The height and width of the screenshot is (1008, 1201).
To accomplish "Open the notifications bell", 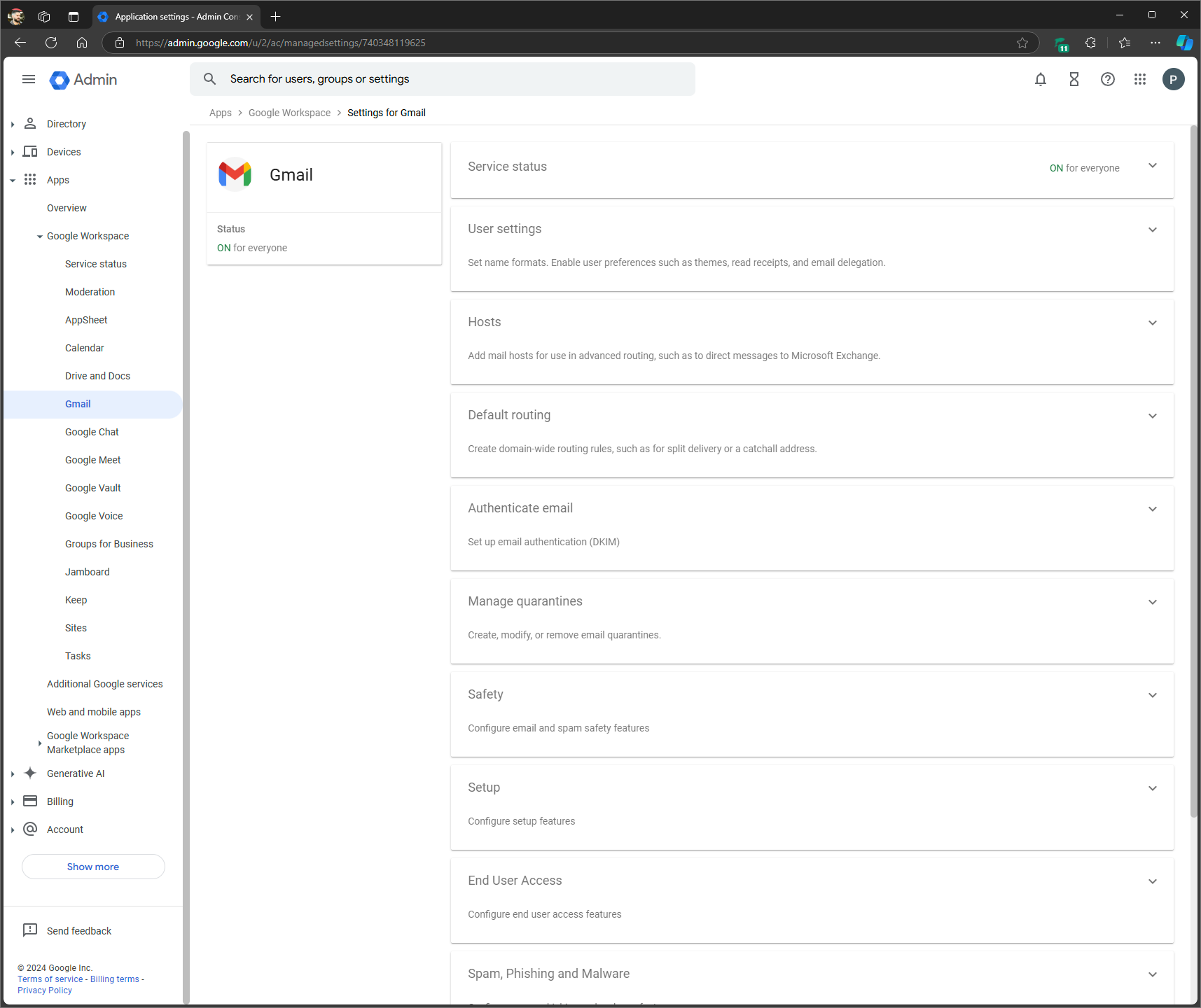I will tap(1041, 79).
